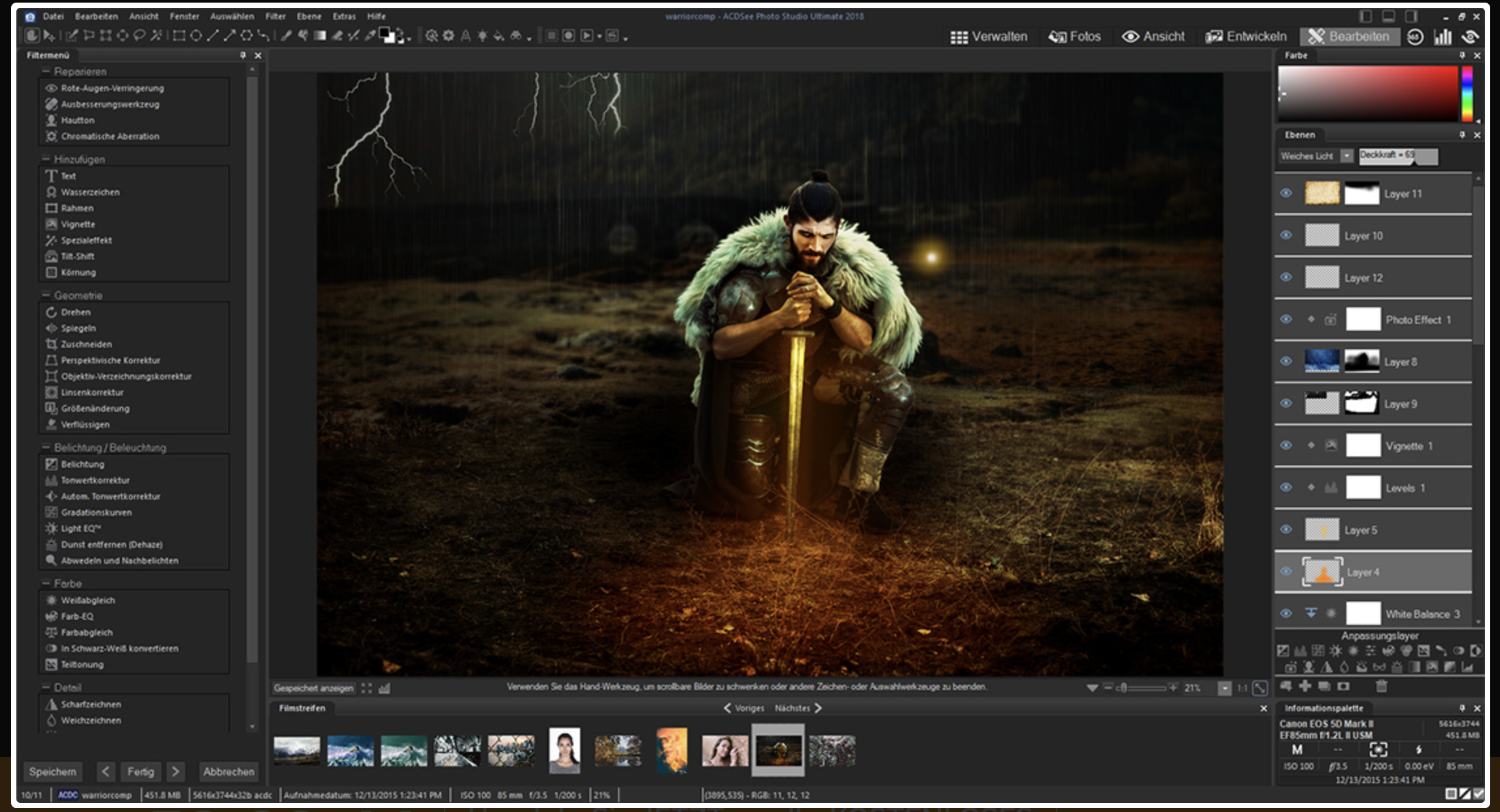Screen dimensions: 1500x812
Task: Click the Deckkraft opacity slider
Action: click(1399, 156)
